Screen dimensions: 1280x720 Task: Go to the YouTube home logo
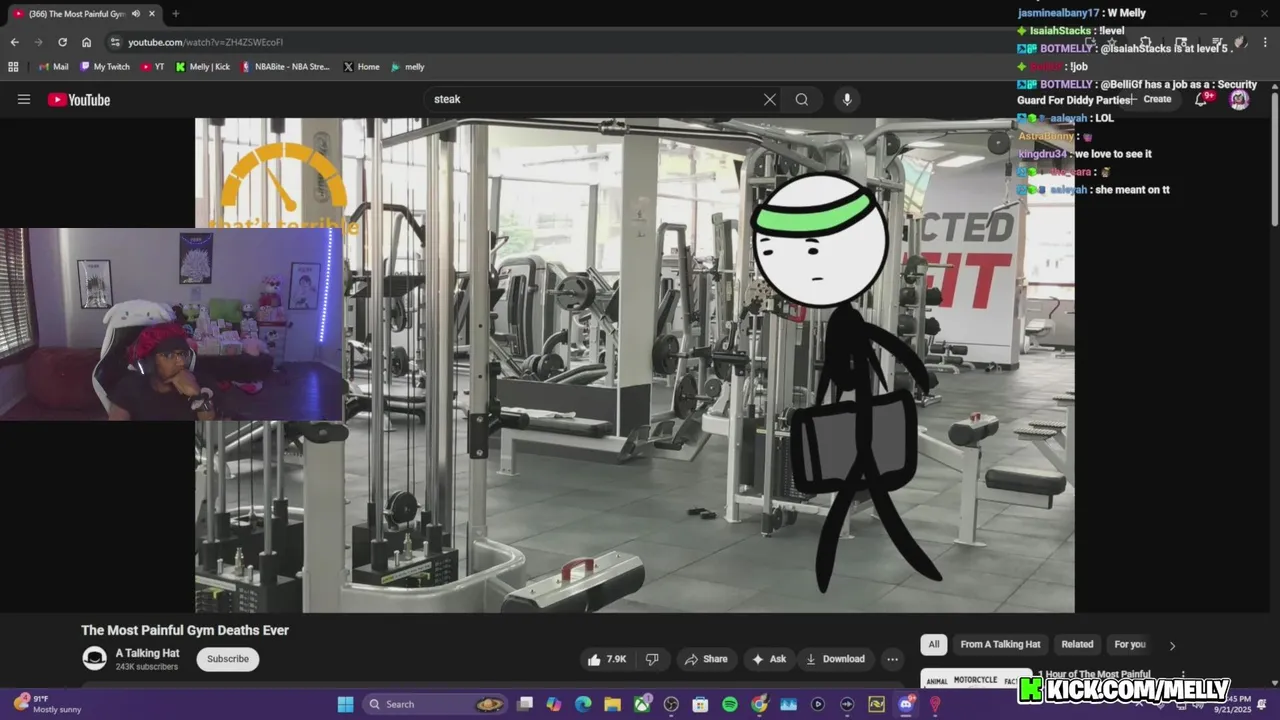tap(79, 99)
